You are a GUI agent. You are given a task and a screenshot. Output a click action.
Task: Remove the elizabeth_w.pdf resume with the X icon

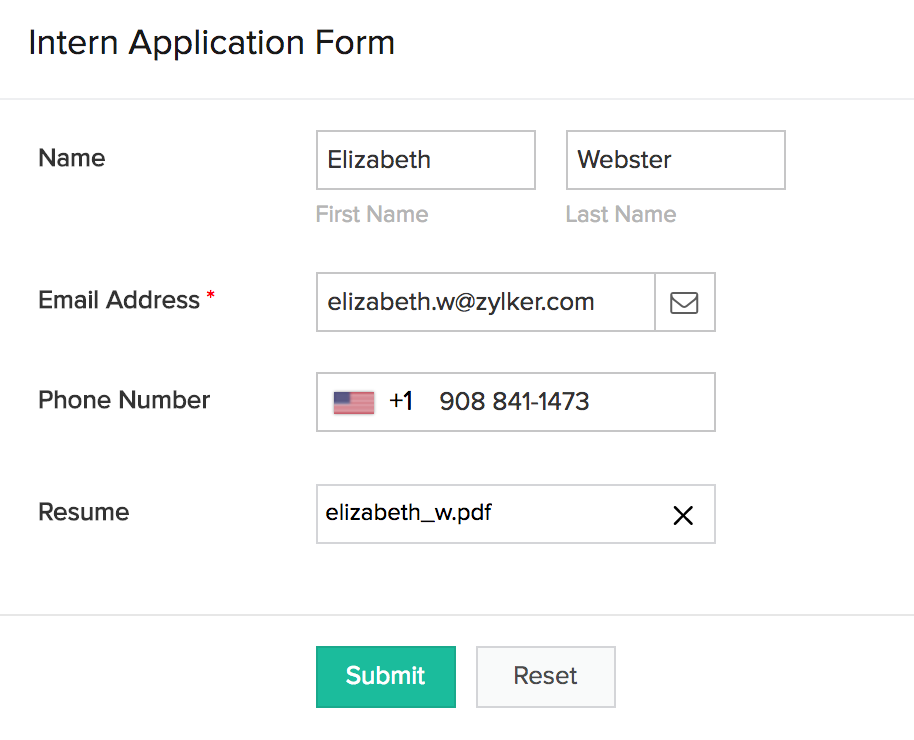(683, 515)
